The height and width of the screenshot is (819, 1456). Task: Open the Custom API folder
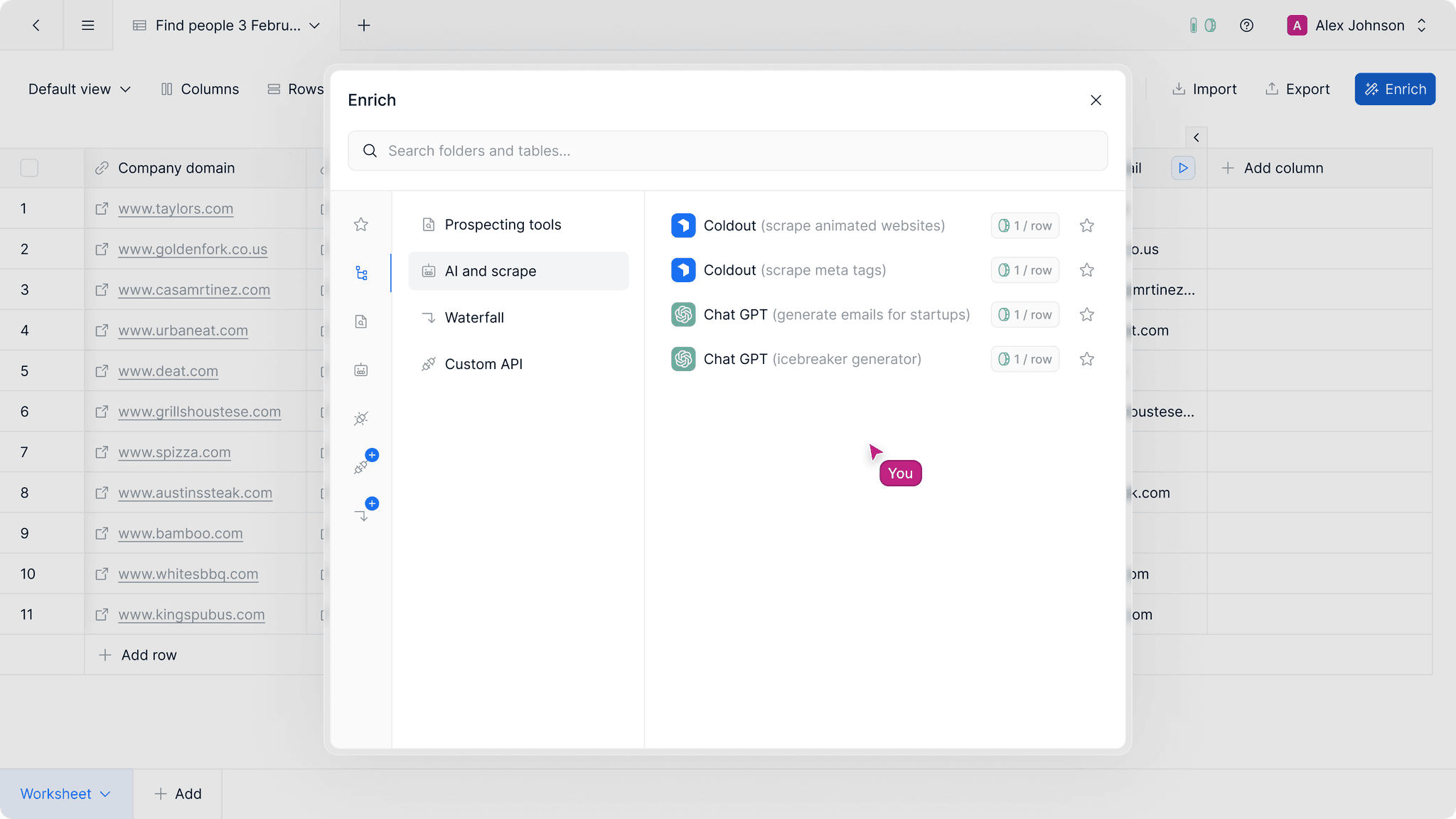pos(518,364)
